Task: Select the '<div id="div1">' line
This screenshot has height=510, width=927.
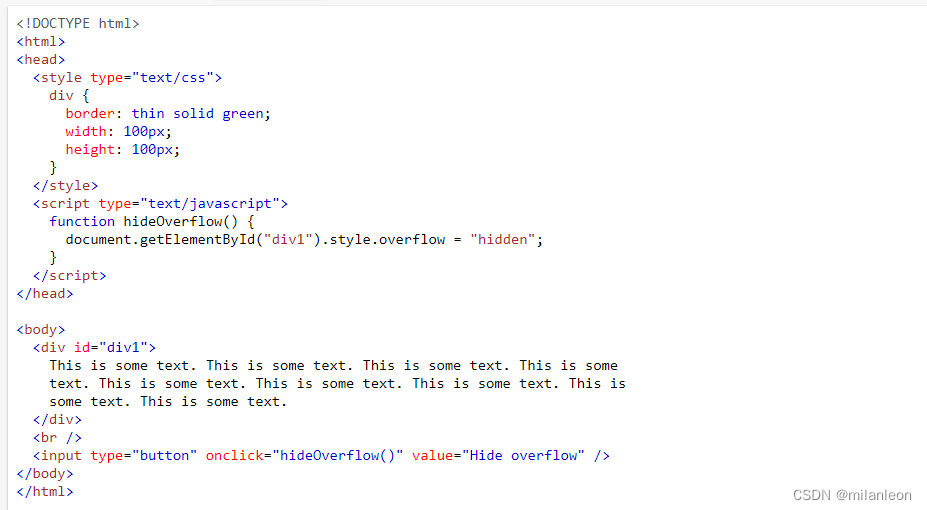Action: (95, 347)
